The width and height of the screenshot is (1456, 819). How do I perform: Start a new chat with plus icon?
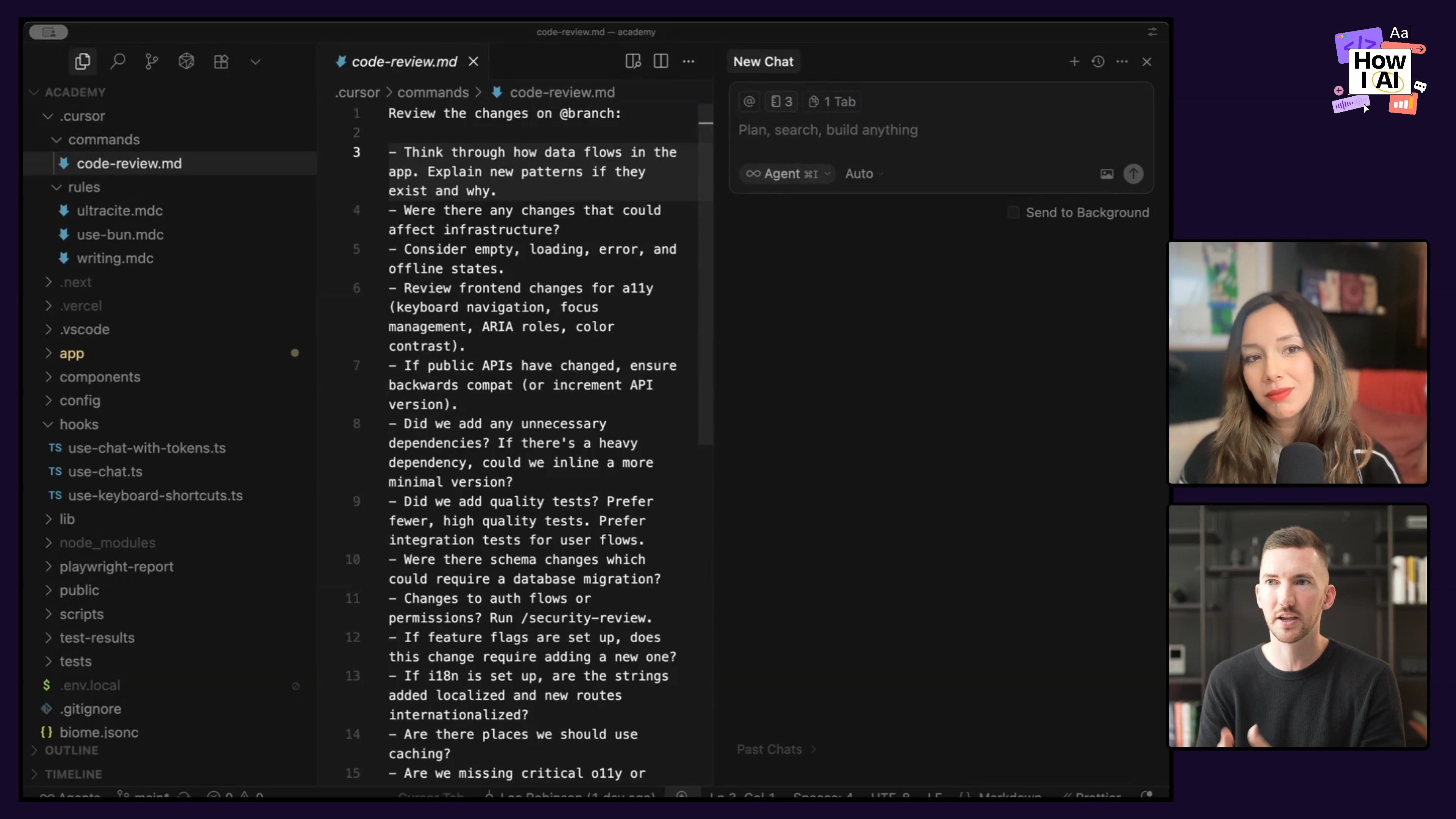[1075, 61]
